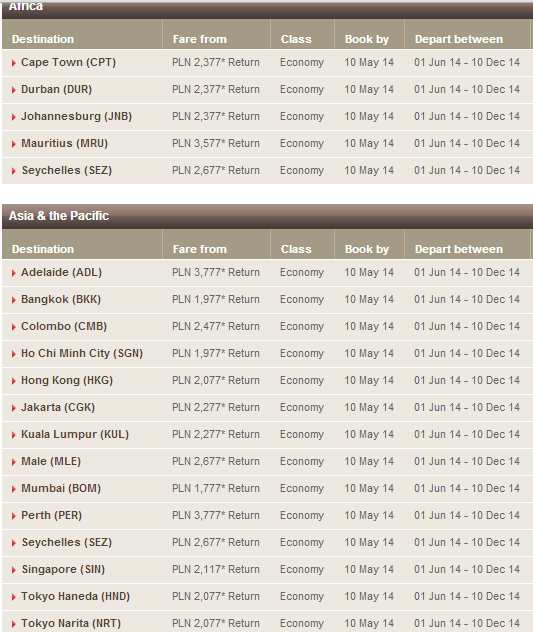Click Destination header in Africa table
Image resolution: width=533 pixels, height=632 pixels.
tap(43, 39)
